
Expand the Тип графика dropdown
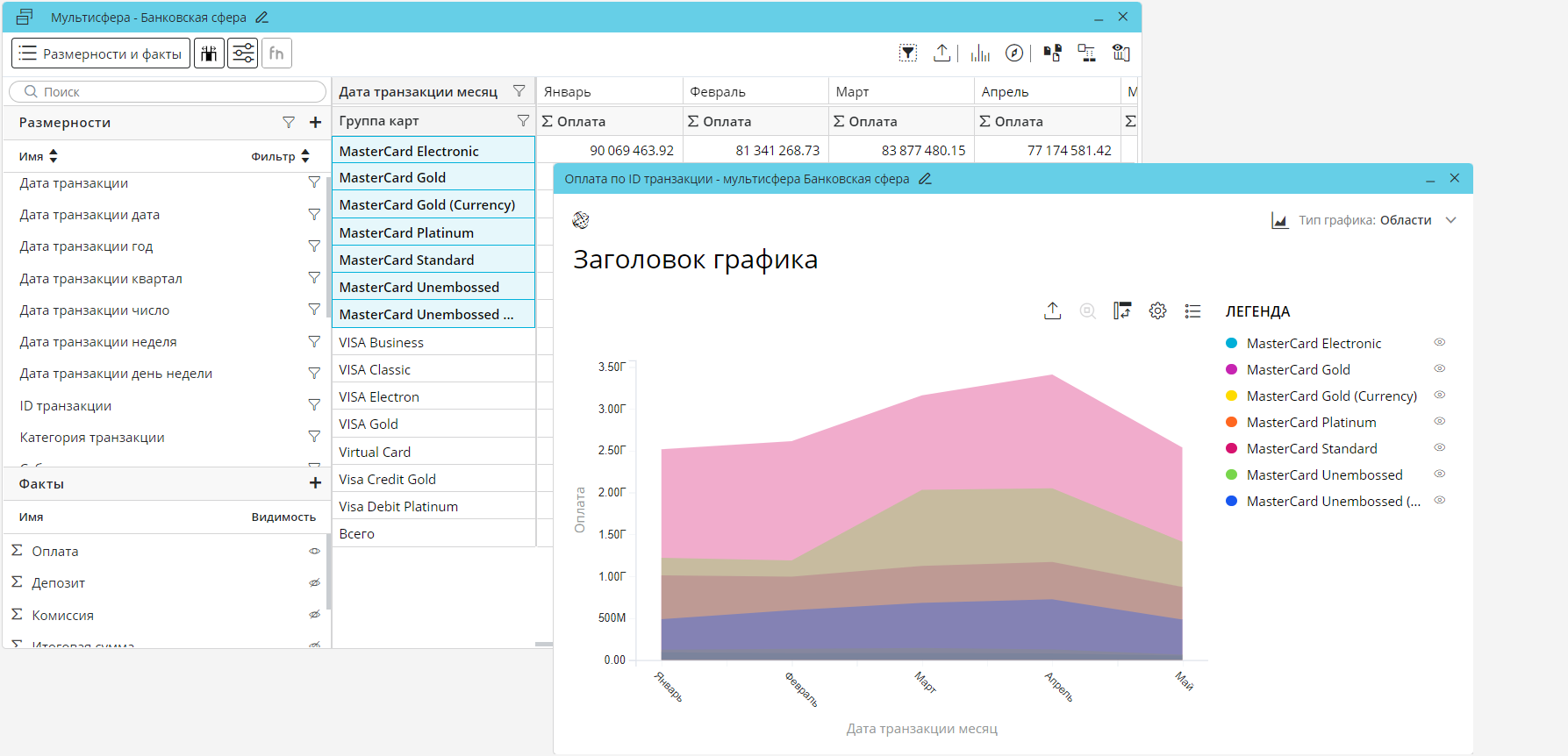point(1450,220)
